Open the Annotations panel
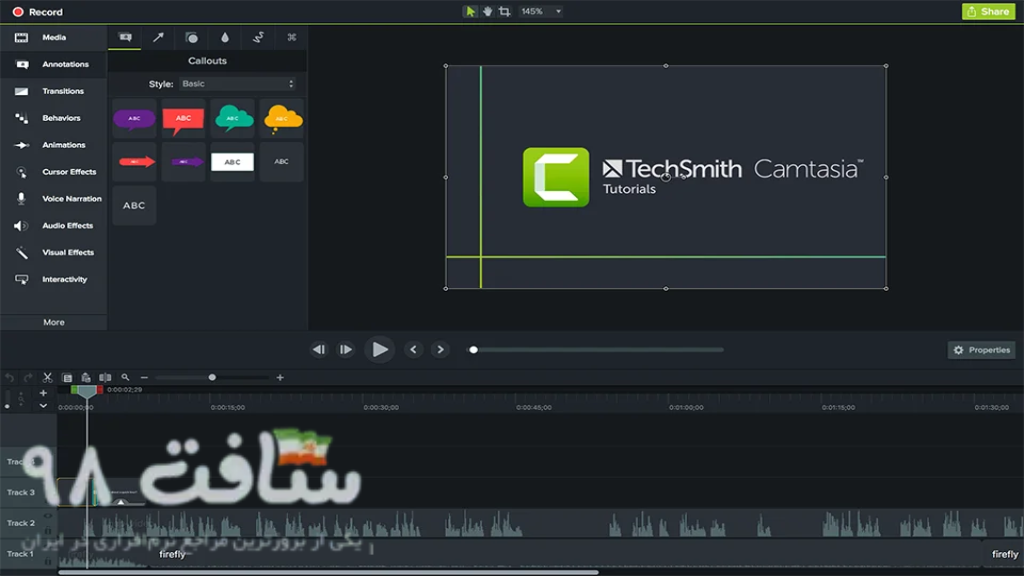 (x=54, y=64)
